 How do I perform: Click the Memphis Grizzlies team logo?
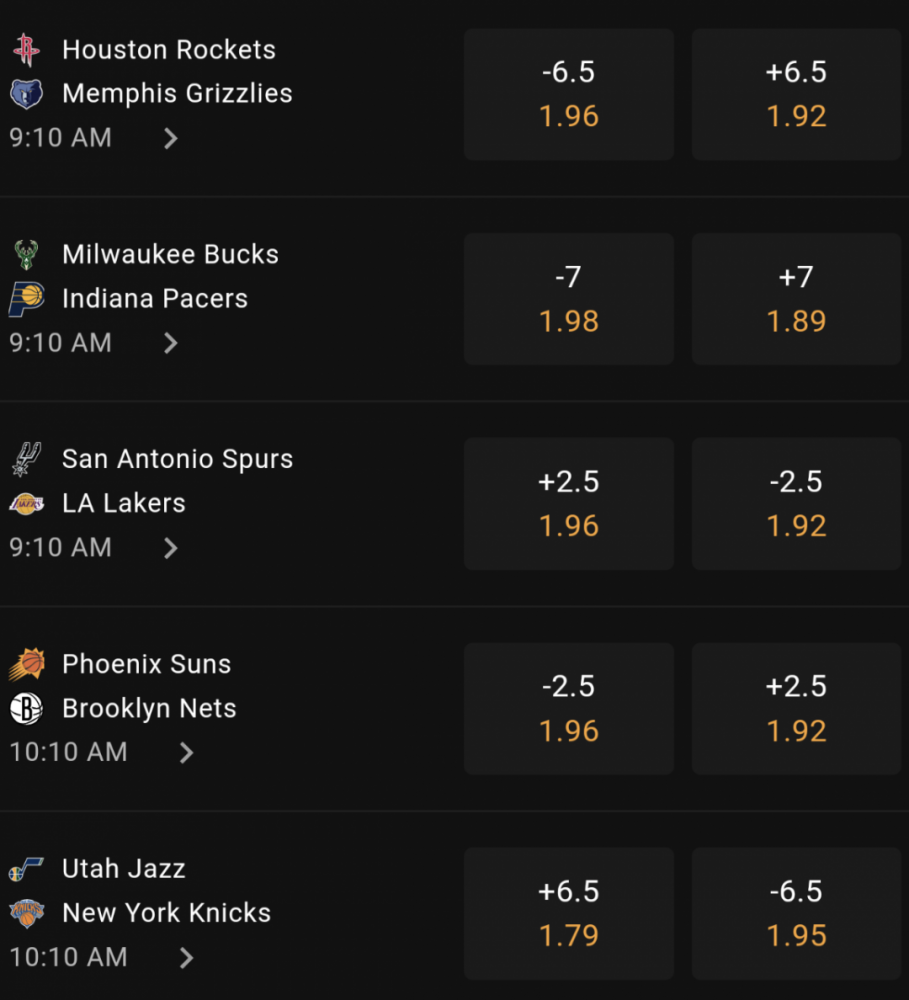[x=26, y=94]
